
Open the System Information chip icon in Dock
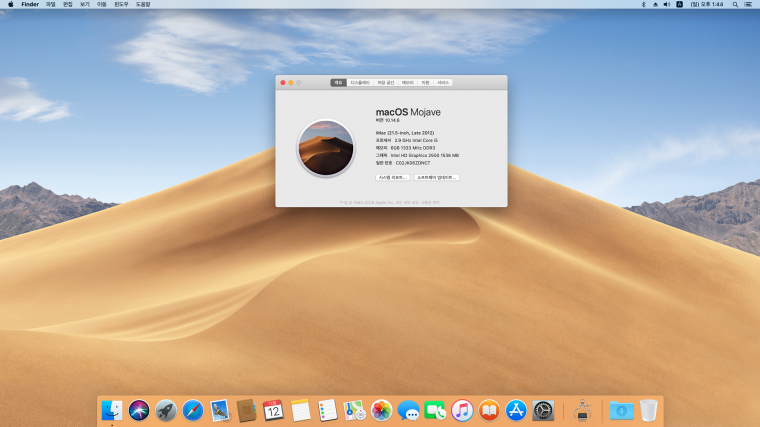click(583, 411)
